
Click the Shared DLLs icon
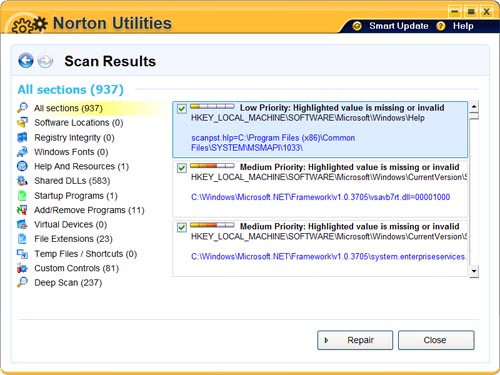click(x=22, y=181)
